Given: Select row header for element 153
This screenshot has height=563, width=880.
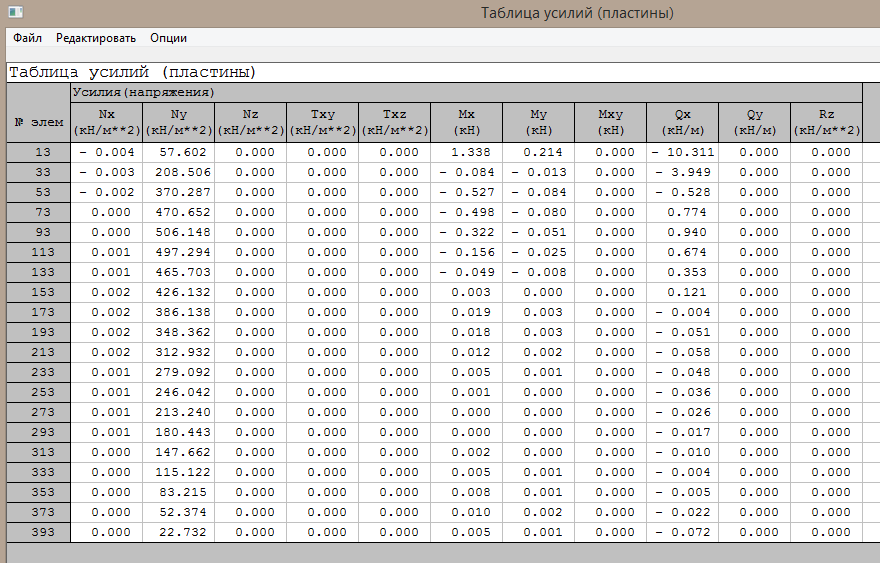Looking at the screenshot, I should pyautogui.click(x=39, y=292).
